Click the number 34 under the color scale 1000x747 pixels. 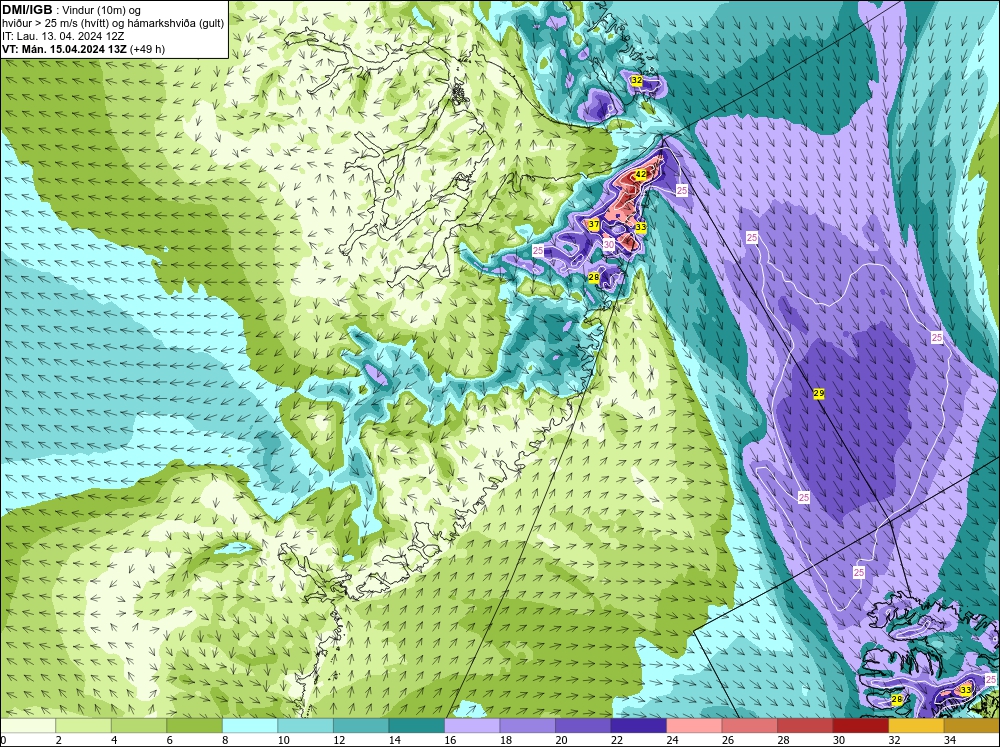[x=950, y=740]
